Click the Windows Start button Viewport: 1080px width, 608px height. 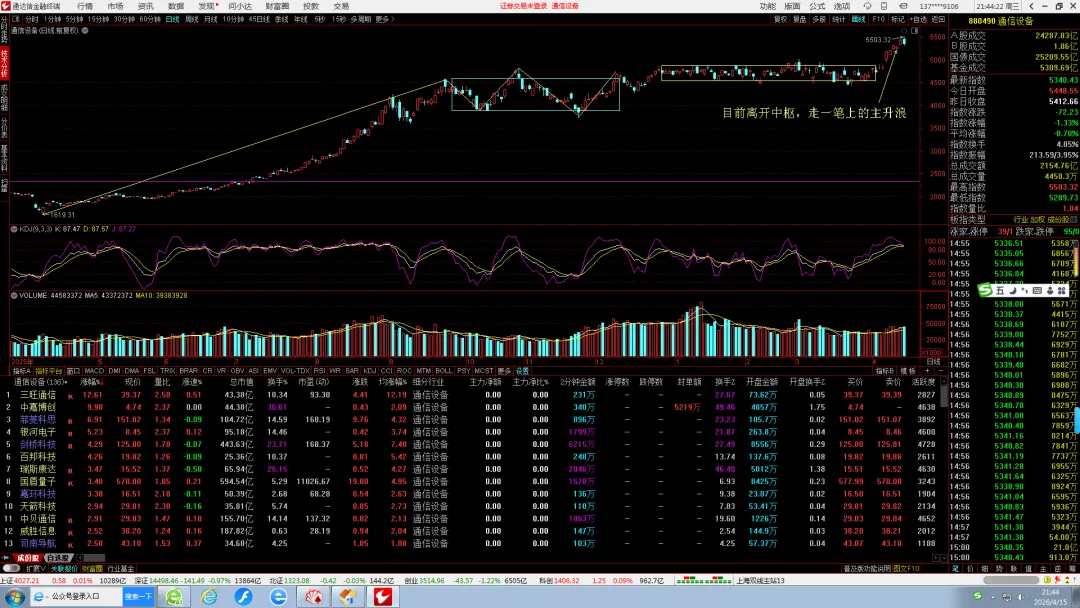(x=14, y=596)
